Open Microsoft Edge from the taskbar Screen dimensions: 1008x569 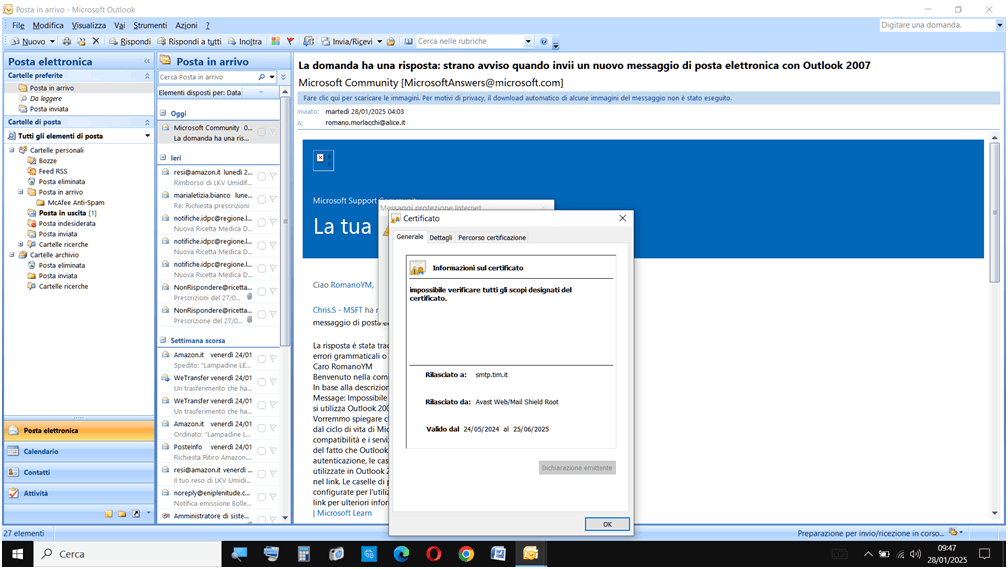coord(401,554)
